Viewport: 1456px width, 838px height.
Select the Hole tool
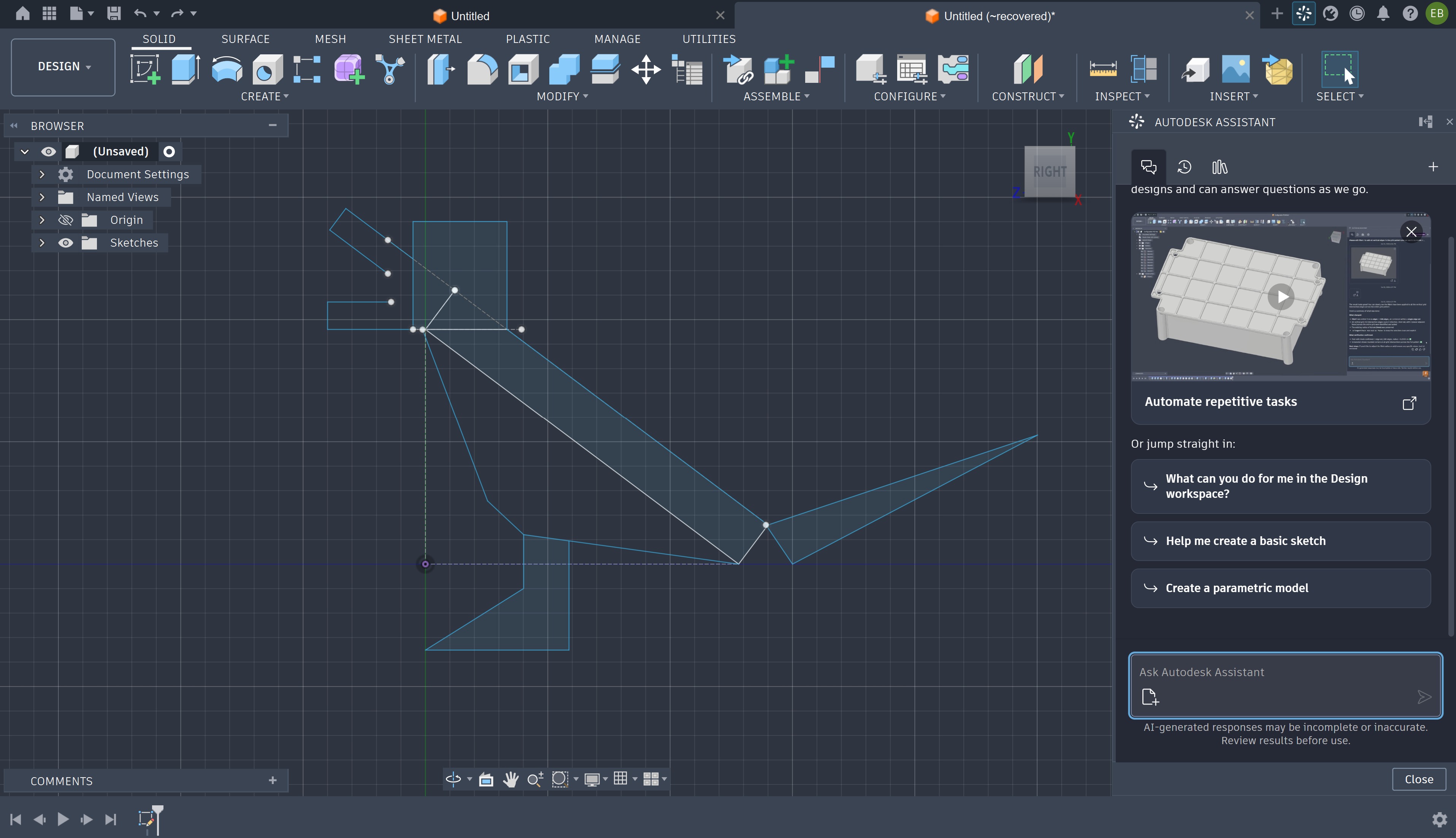(x=267, y=70)
